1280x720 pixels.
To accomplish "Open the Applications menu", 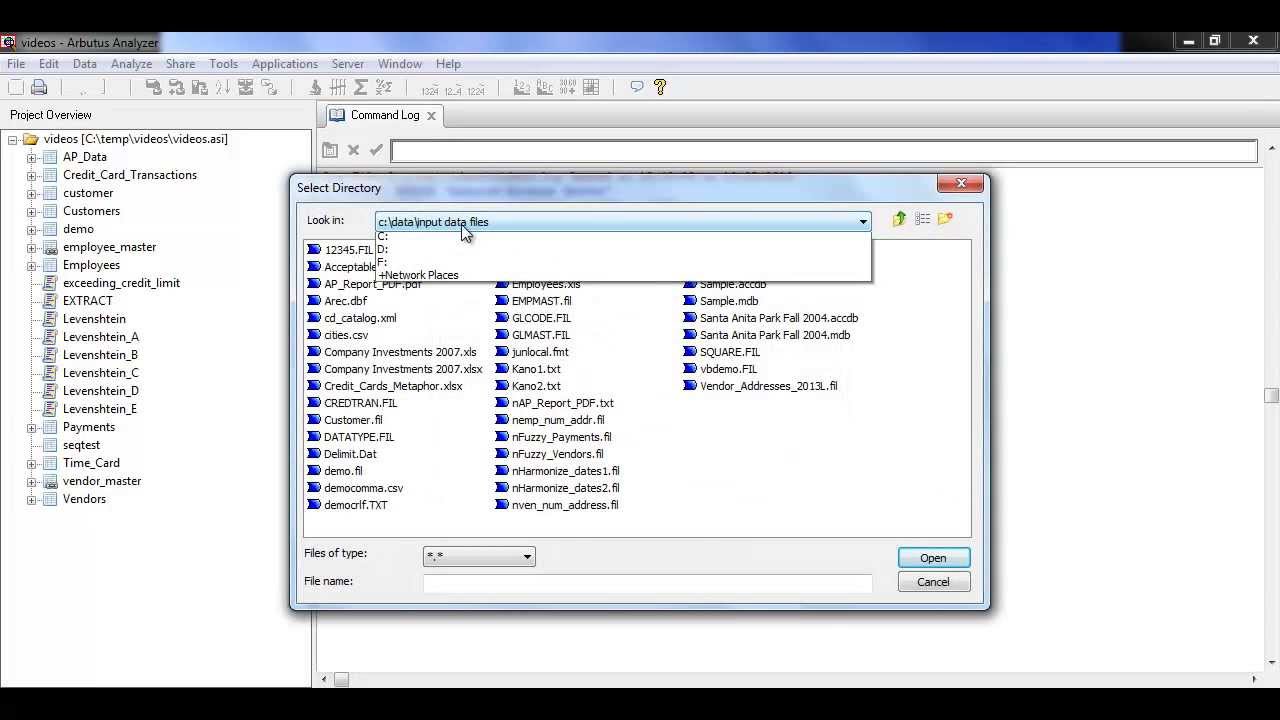I will coord(284,64).
